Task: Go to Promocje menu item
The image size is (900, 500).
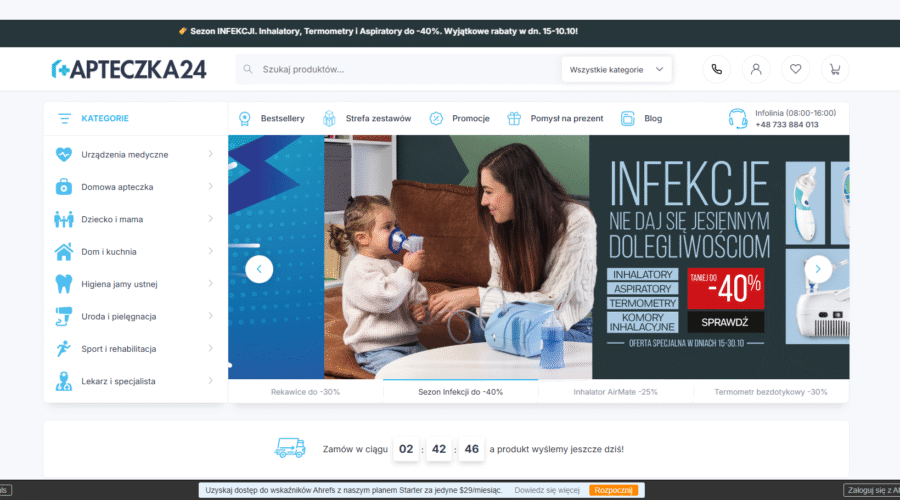Action: 460,118
